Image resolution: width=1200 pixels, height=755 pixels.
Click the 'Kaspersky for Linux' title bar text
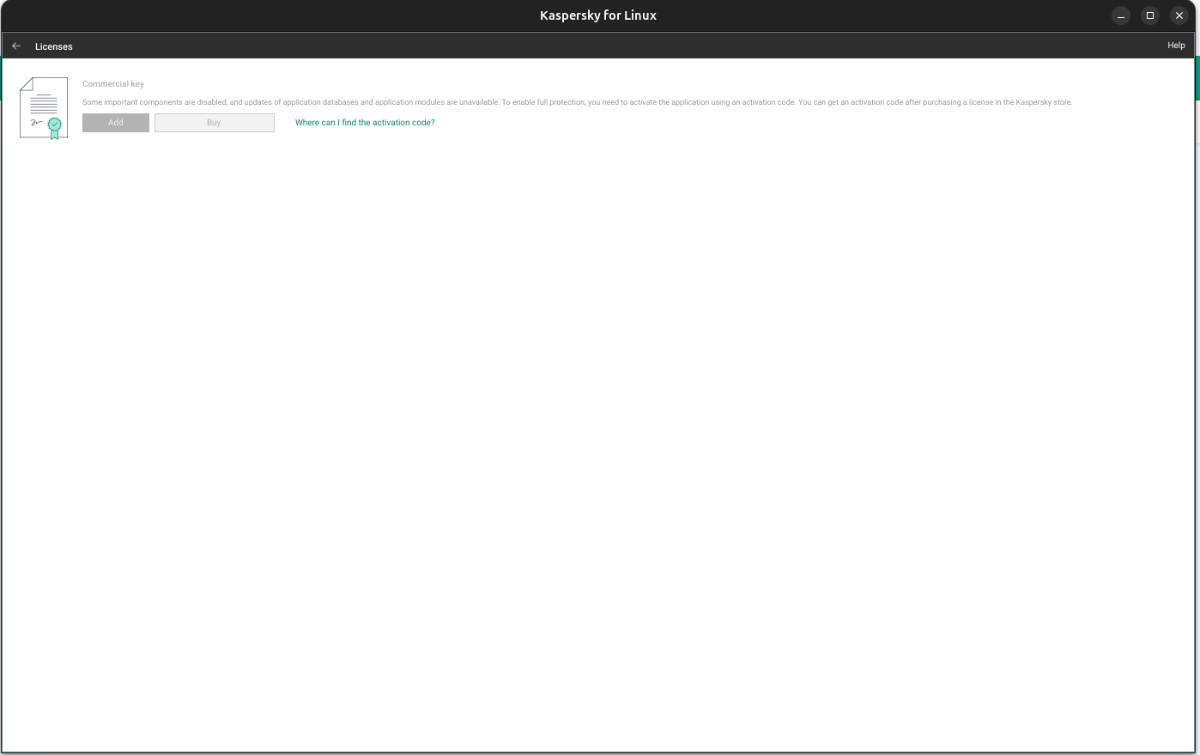[x=598, y=15]
